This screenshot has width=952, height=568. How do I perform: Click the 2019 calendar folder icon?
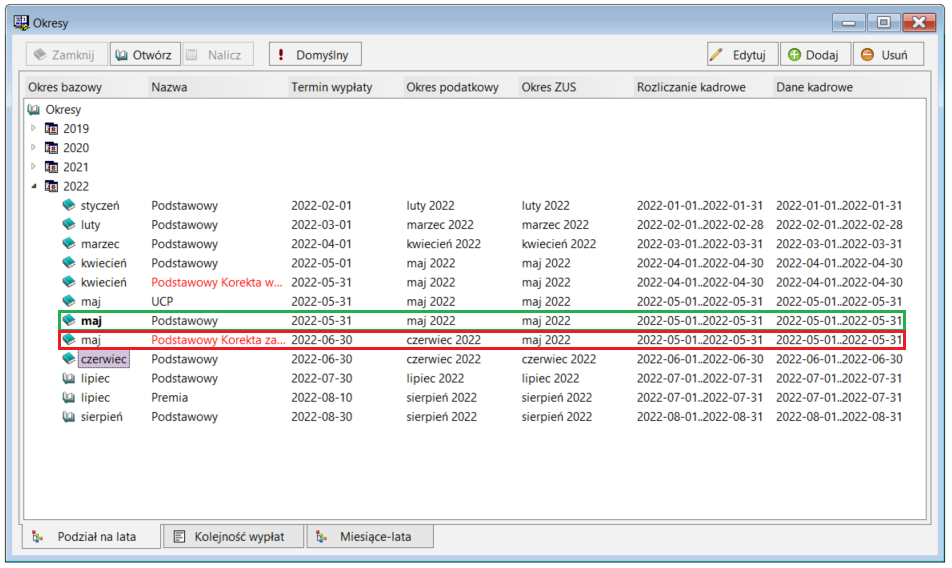(x=52, y=129)
